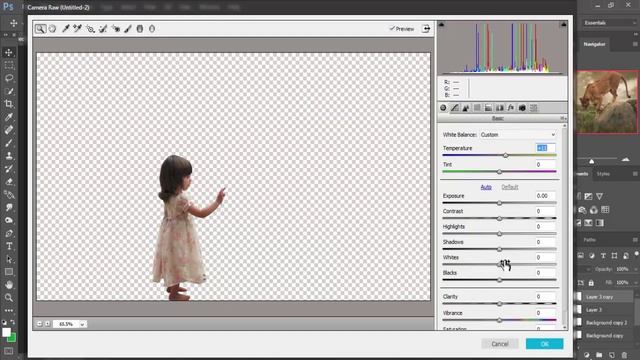Image resolution: width=640 pixels, height=360 pixels.
Task: Click the Temperature value field
Action: click(545, 148)
